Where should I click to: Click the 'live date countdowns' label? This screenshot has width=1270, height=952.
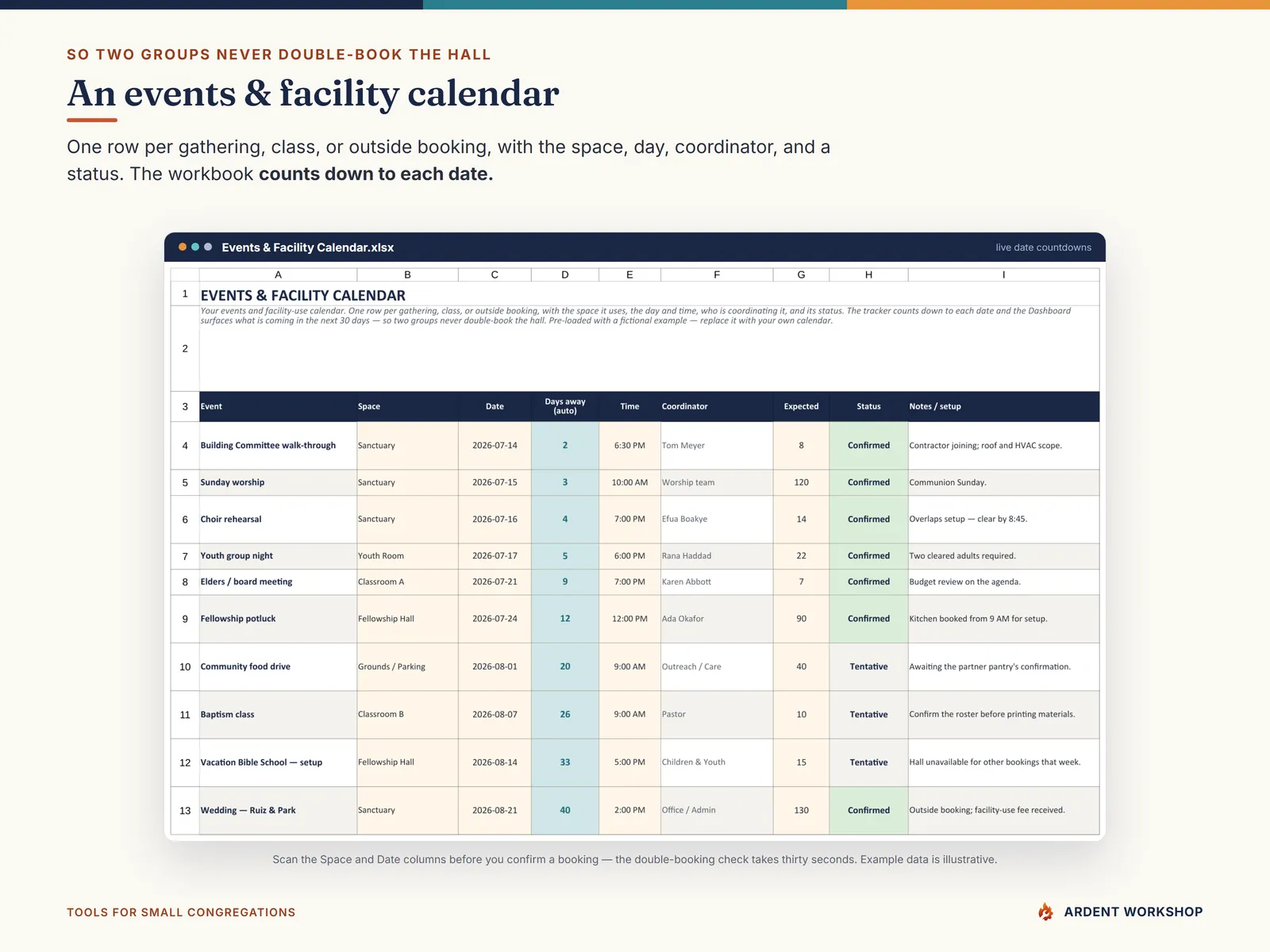click(x=1043, y=248)
